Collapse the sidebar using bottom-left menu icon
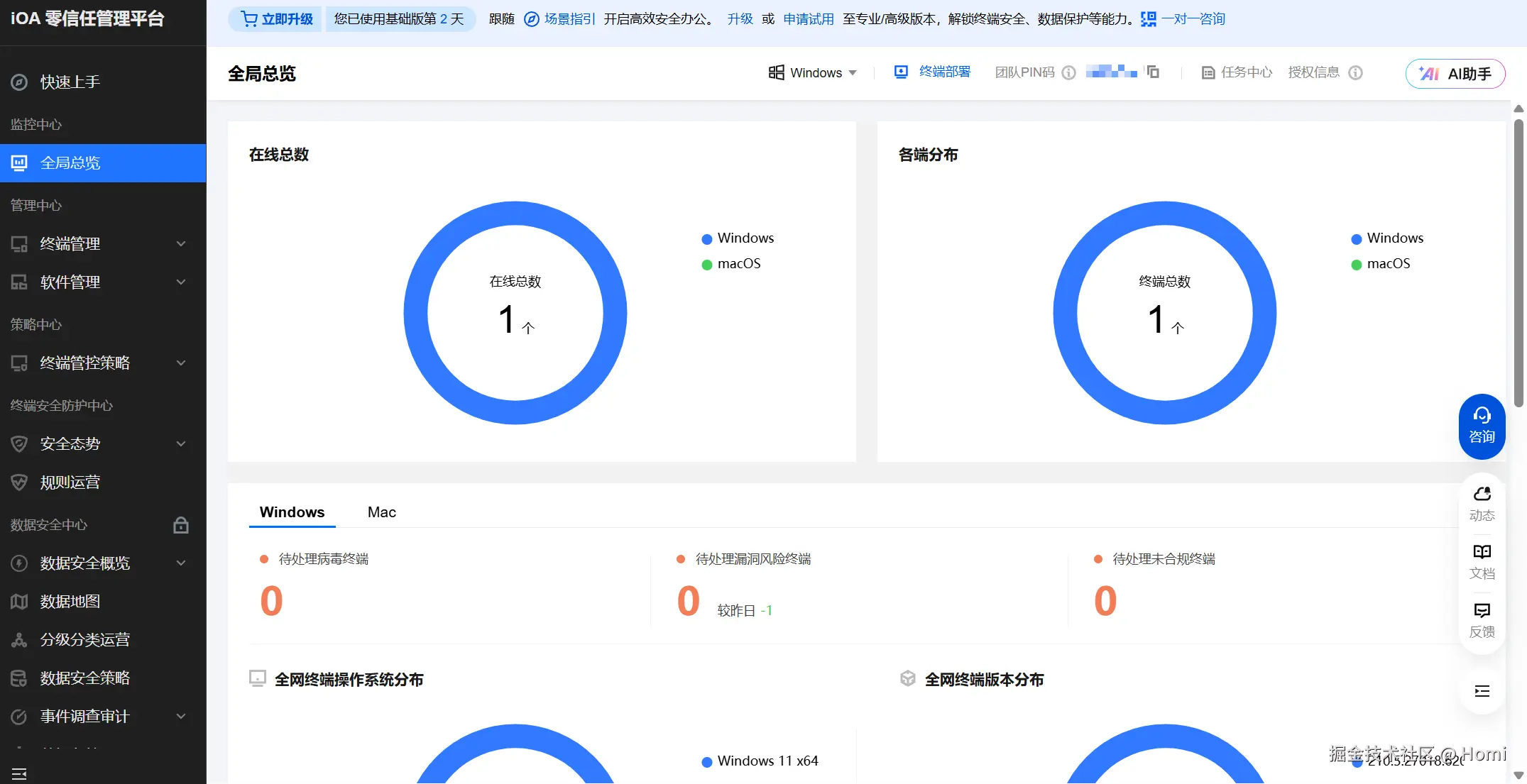The image size is (1527, 784). tap(19, 773)
